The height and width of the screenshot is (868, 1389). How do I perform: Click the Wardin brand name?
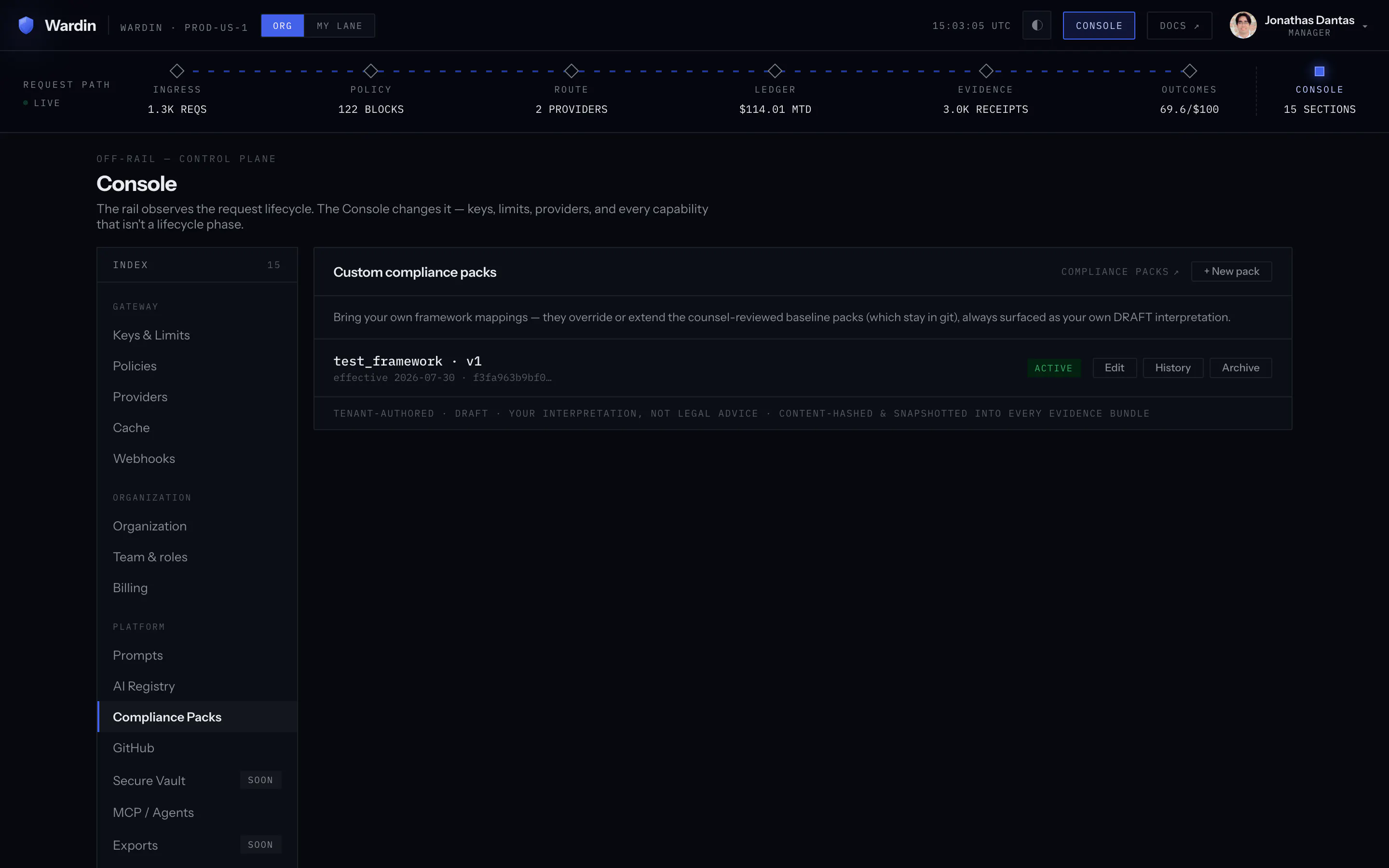pos(70,26)
